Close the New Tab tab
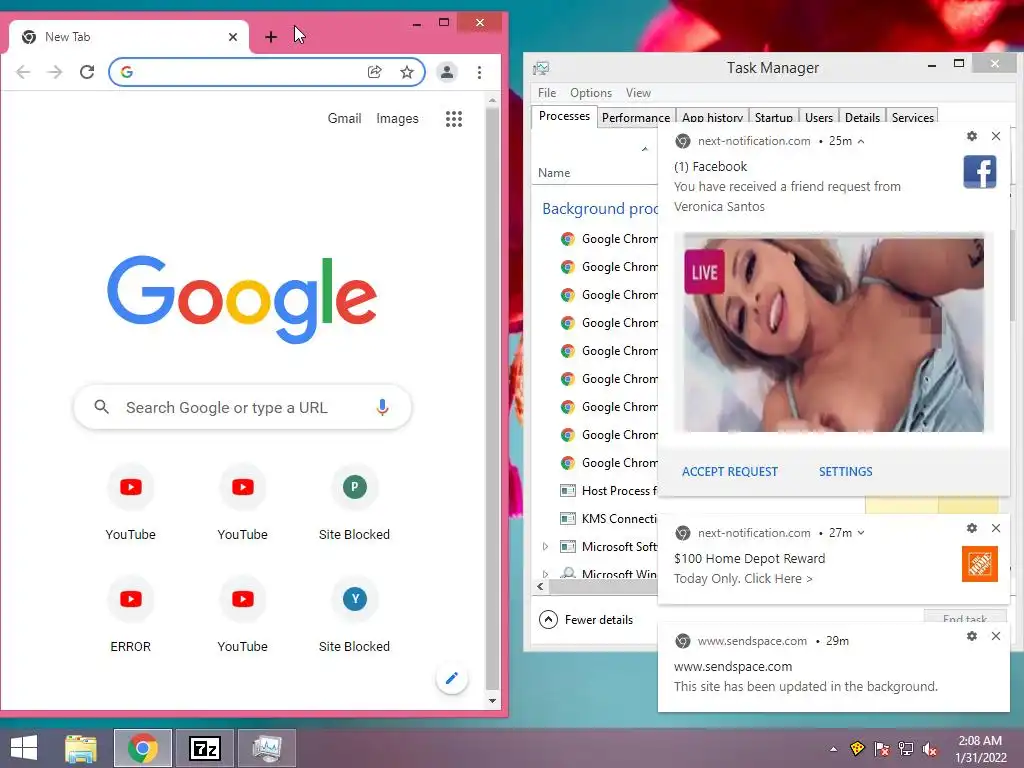Viewport: 1024px width, 768px height. 232,37
